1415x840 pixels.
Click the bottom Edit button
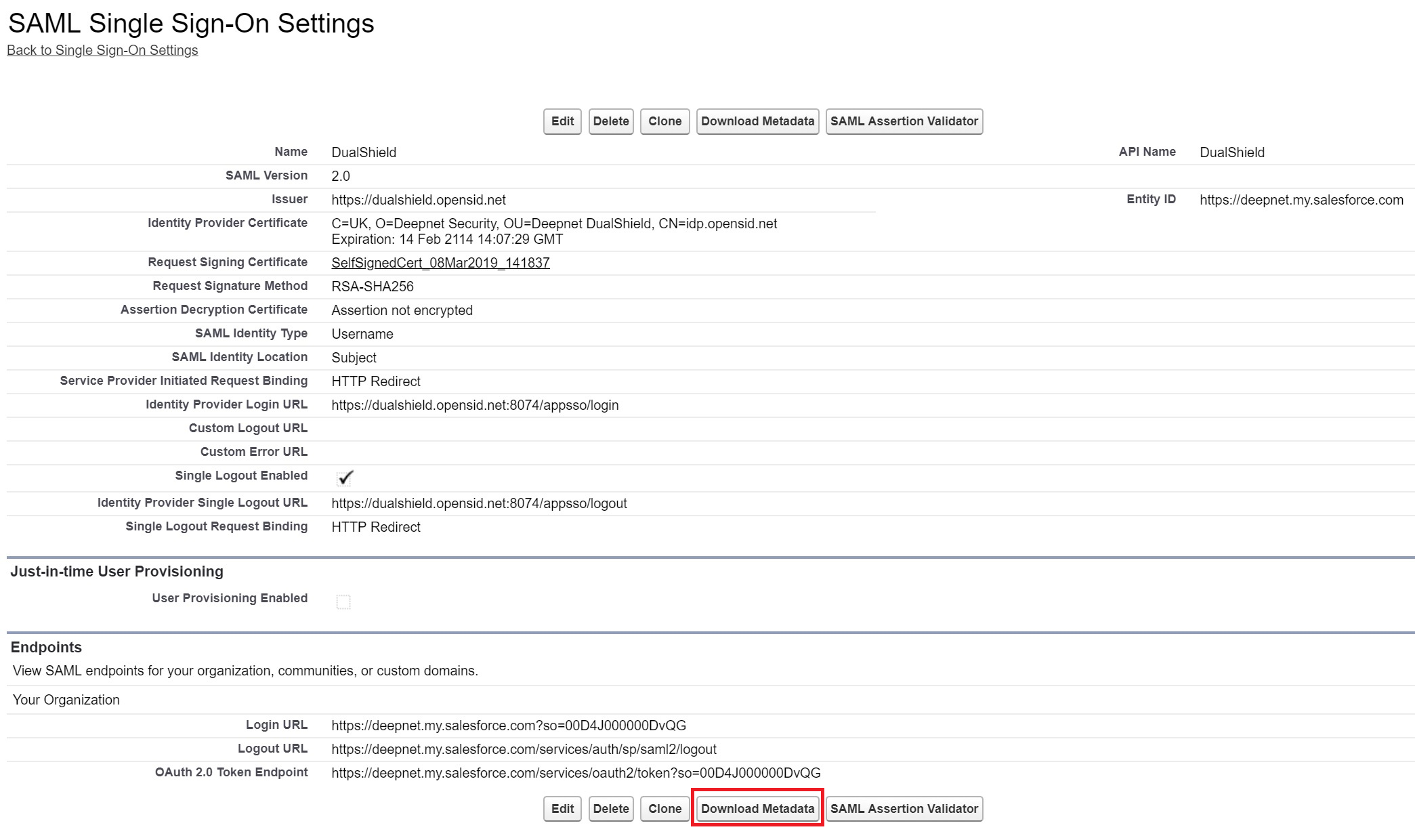562,809
